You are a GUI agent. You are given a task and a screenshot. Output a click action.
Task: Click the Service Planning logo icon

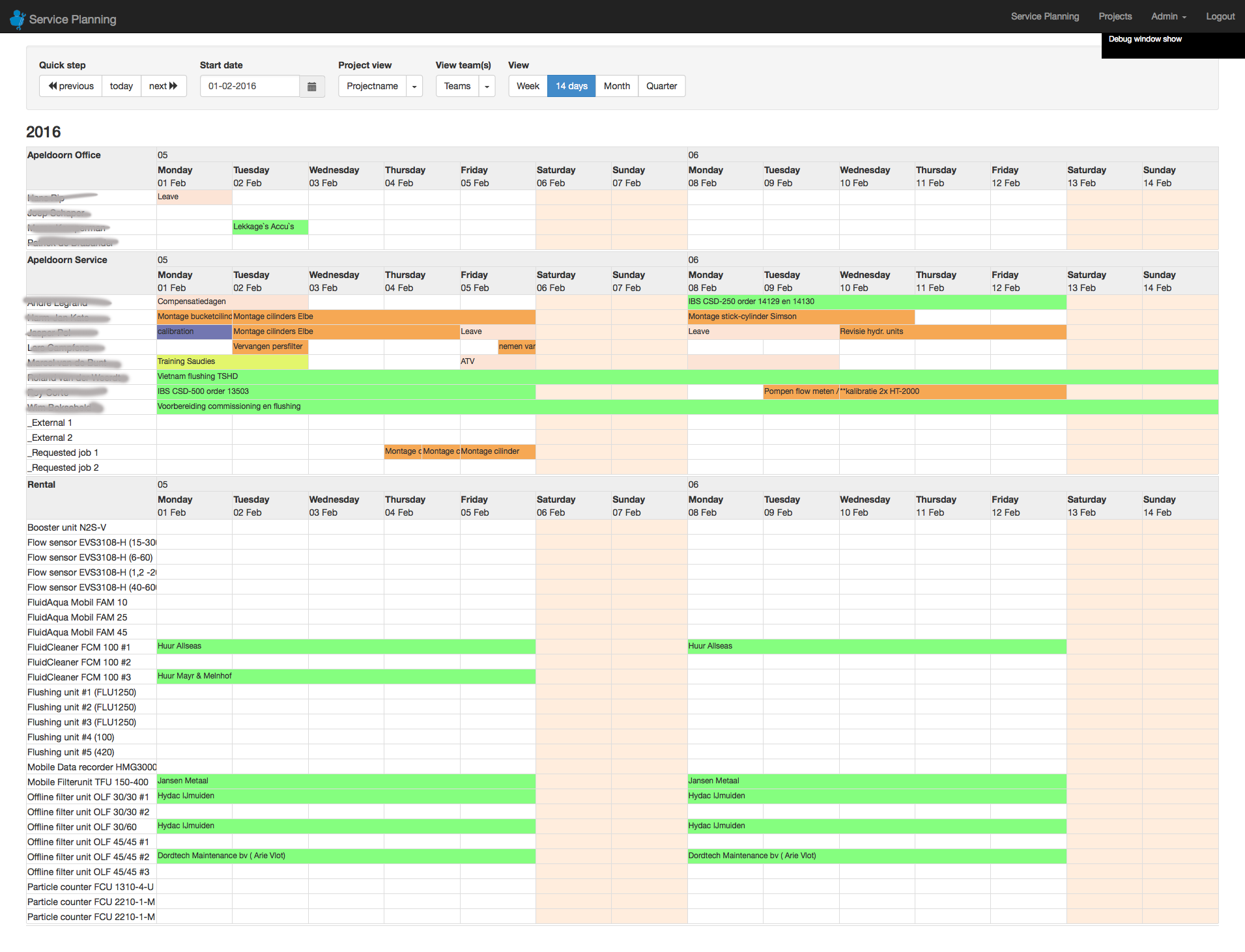pyautogui.click(x=18, y=20)
